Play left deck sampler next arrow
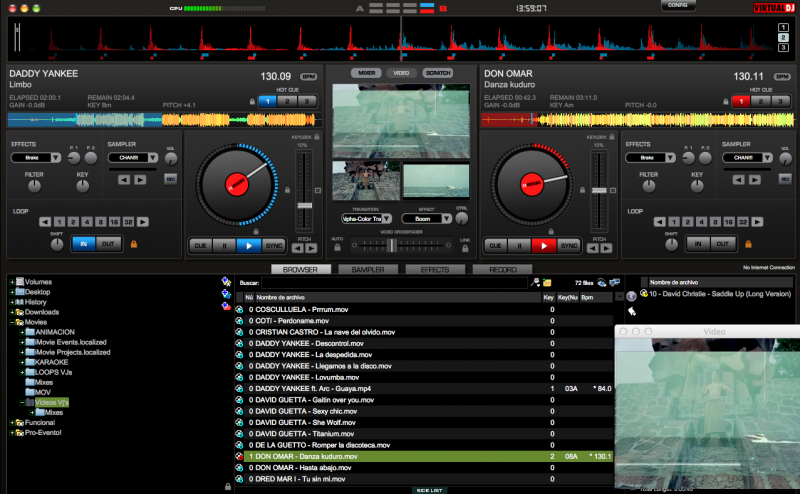Screen dimensions: 800x494 coord(140,180)
